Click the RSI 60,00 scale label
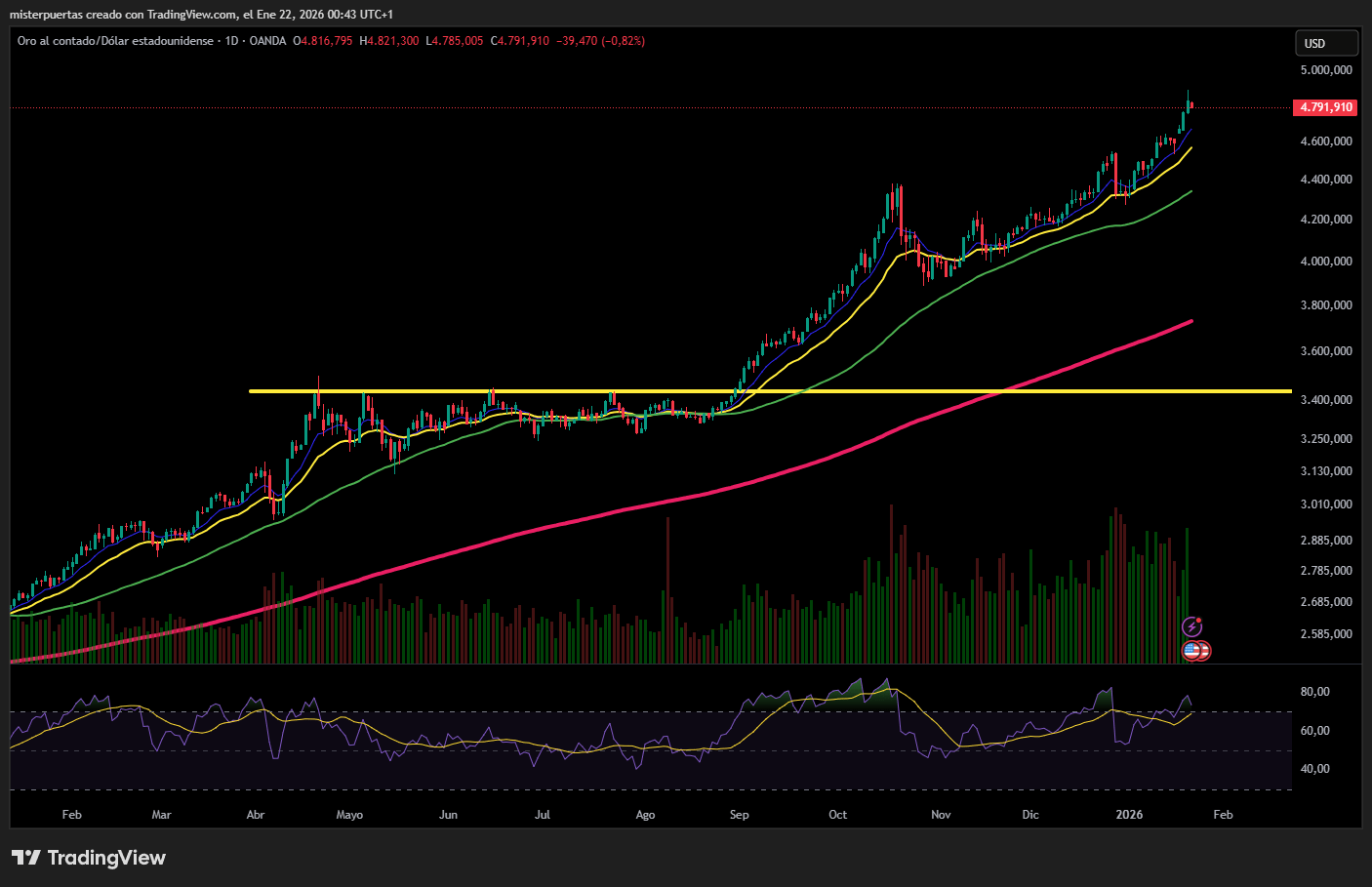Screen dimensions: 1372x887 coord(1315,731)
